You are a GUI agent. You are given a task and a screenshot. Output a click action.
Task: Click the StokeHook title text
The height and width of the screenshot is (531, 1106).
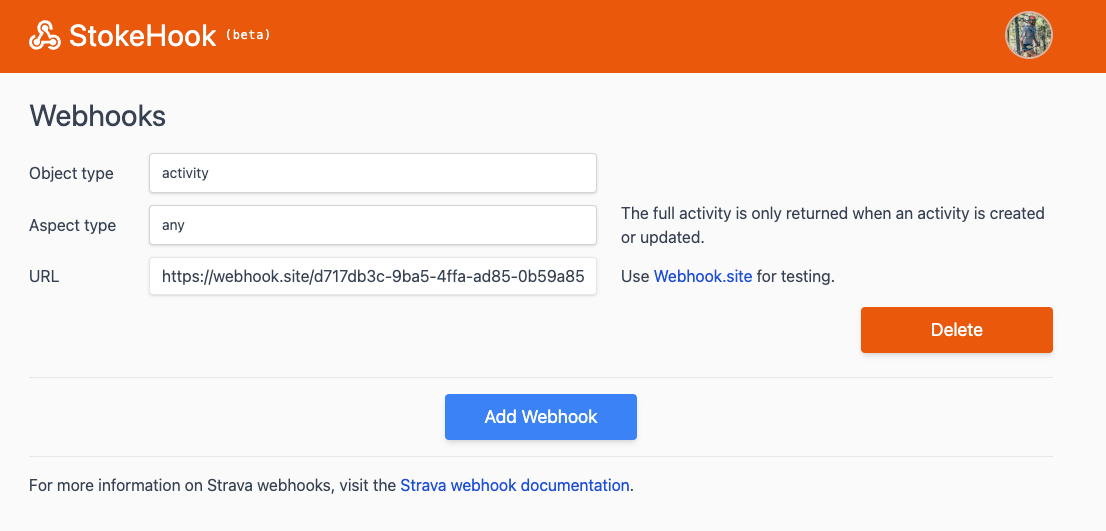(x=142, y=36)
